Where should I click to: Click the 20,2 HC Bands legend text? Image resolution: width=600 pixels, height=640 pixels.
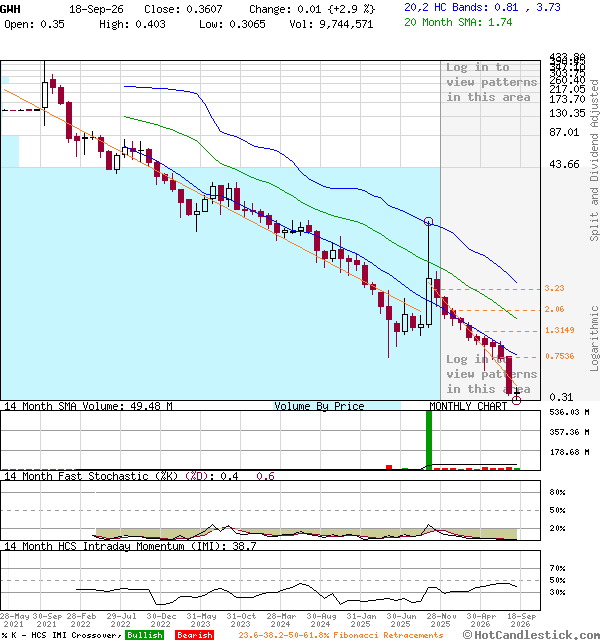pos(482,7)
